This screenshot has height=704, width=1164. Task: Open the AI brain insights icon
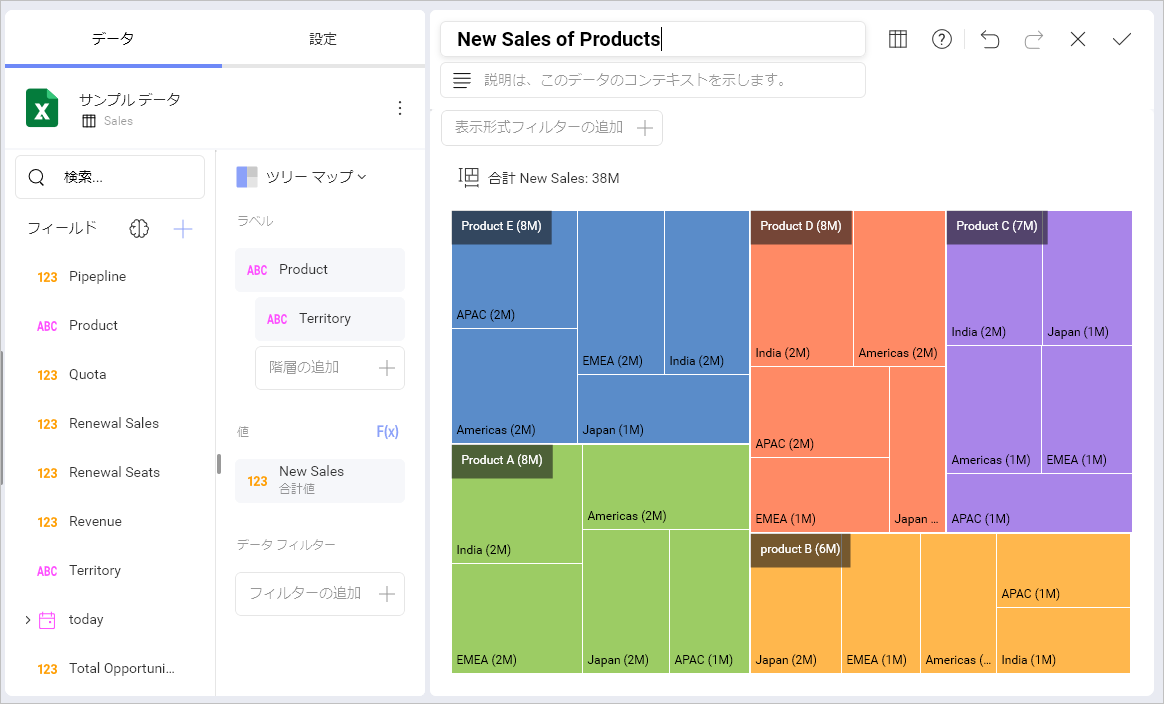tap(139, 229)
